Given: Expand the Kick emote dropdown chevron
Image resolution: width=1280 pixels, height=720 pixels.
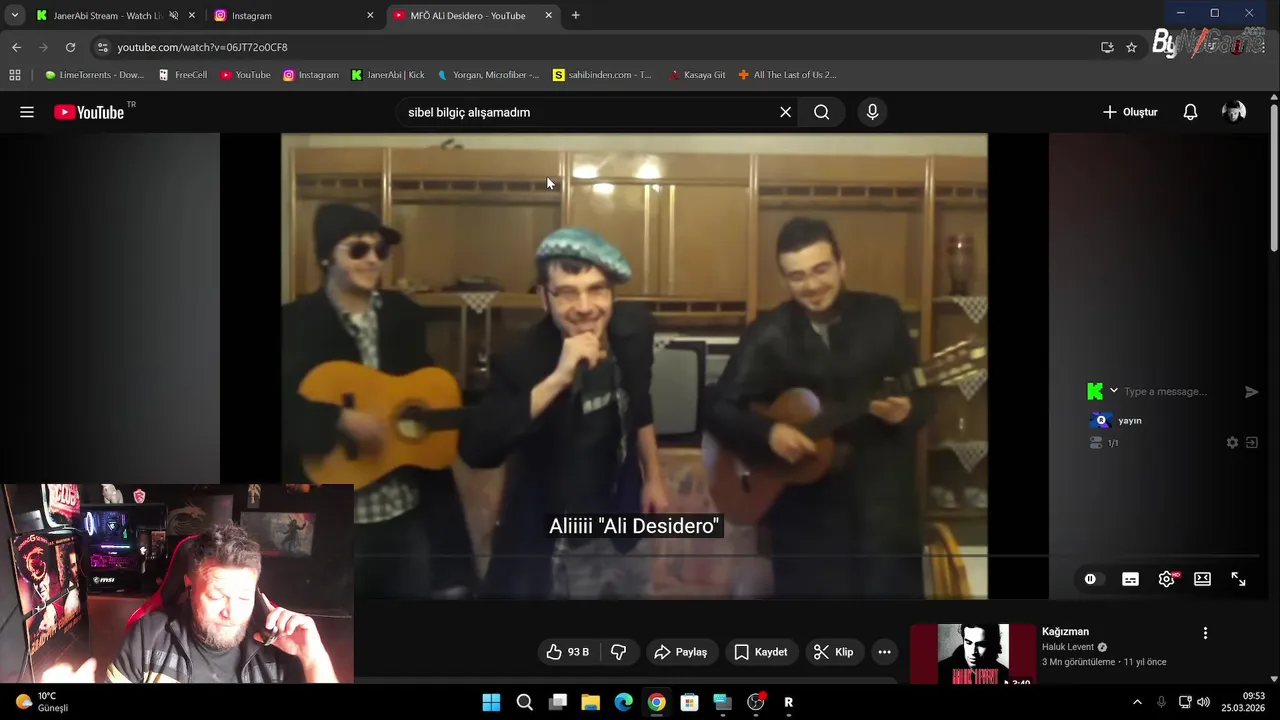Looking at the screenshot, I should point(1114,391).
